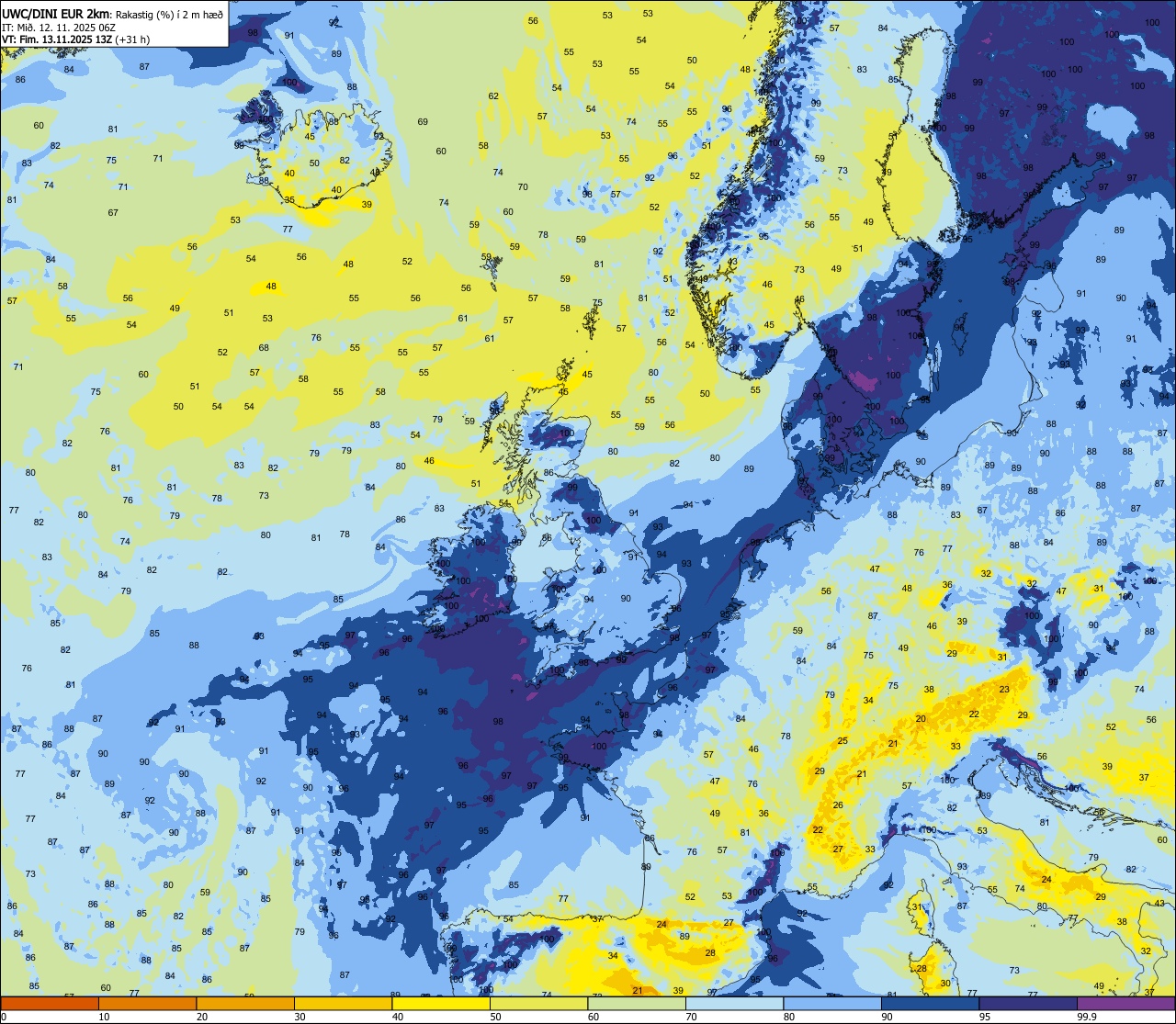1176x1024 pixels.
Task: Click the 0–10 dark orange legend swatch
Action: click(50, 1004)
